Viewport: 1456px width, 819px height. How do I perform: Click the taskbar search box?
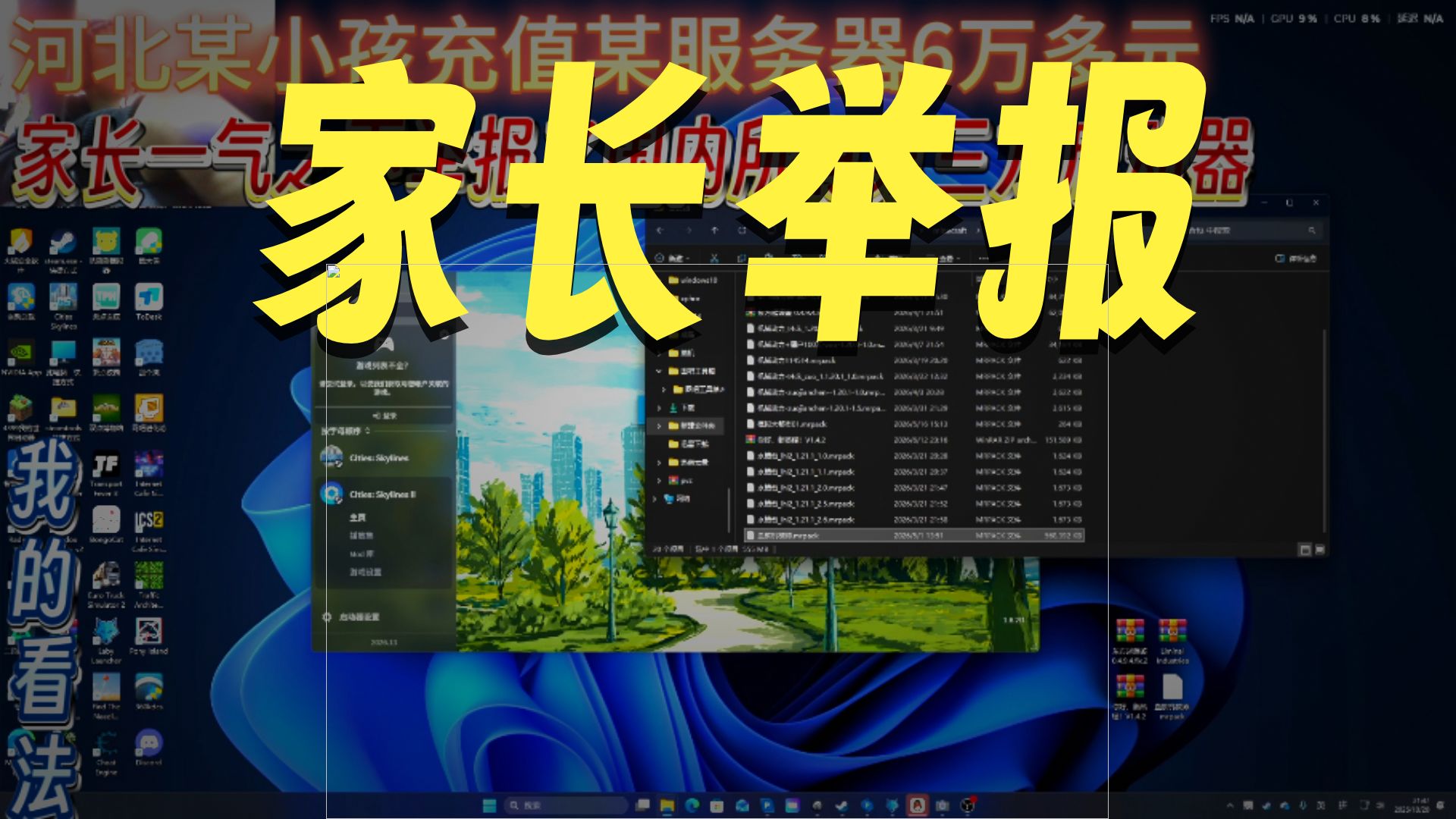(x=567, y=805)
